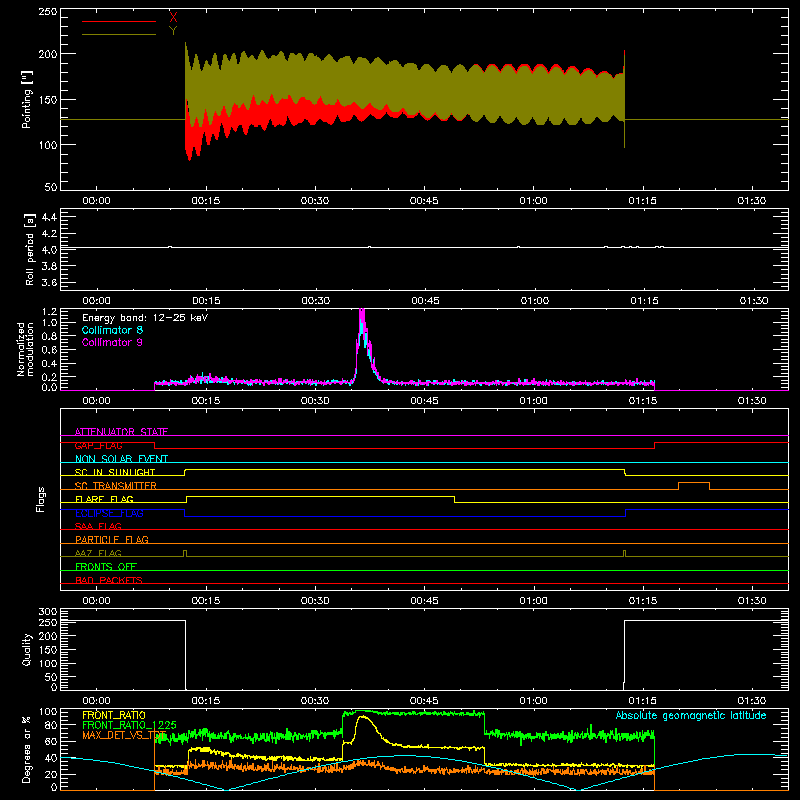Click the BAD_PACKETS flag label
Screen dimensions: 800x800
click(109, 580)
